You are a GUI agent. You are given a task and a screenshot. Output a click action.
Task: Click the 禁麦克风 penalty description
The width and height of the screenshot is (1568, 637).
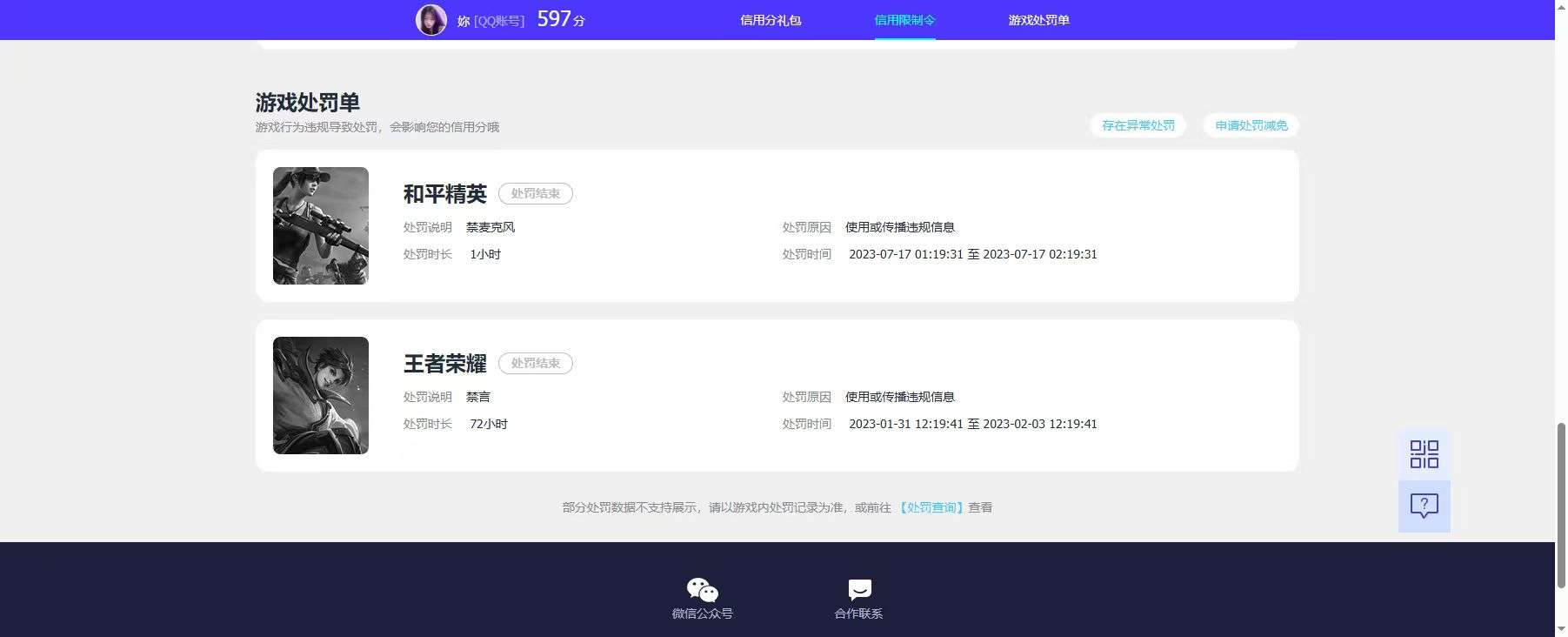click(490, 227)
